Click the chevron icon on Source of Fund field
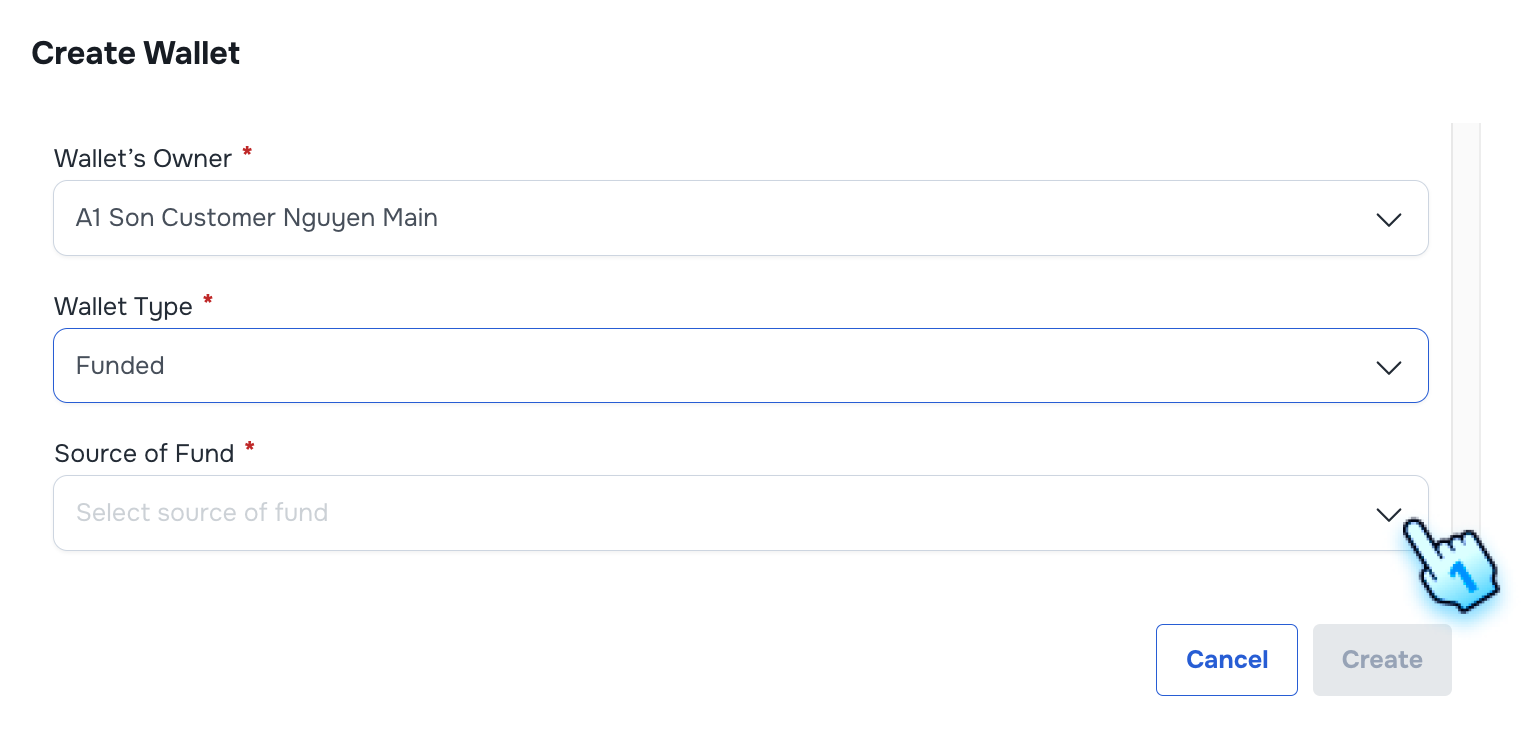1534x742 pixels. click(1388, 514)
